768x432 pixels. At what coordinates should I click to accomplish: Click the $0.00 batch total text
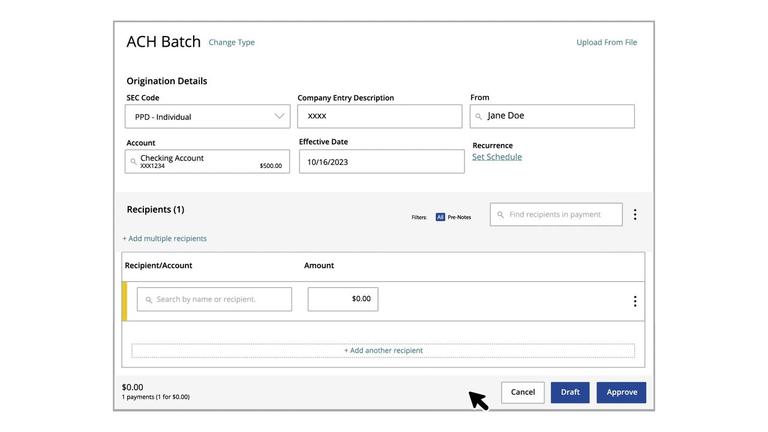(x=132, y=387)
